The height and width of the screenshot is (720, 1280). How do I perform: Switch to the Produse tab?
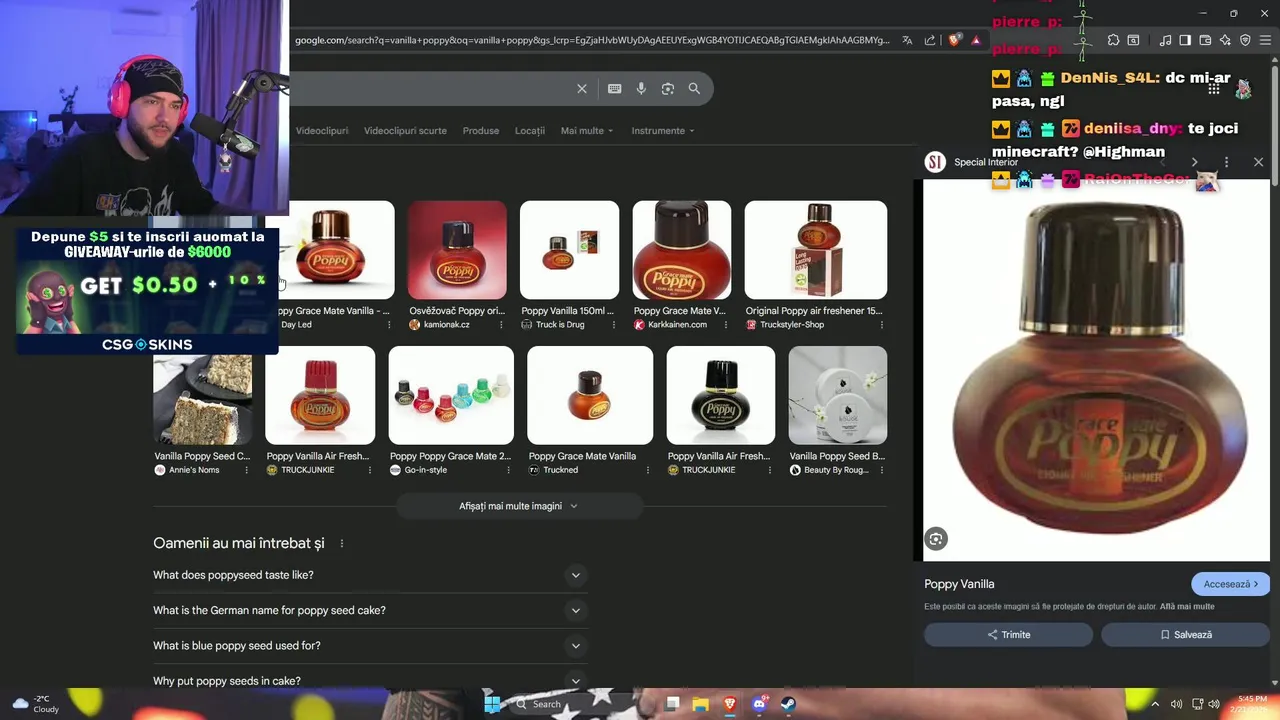481,131
